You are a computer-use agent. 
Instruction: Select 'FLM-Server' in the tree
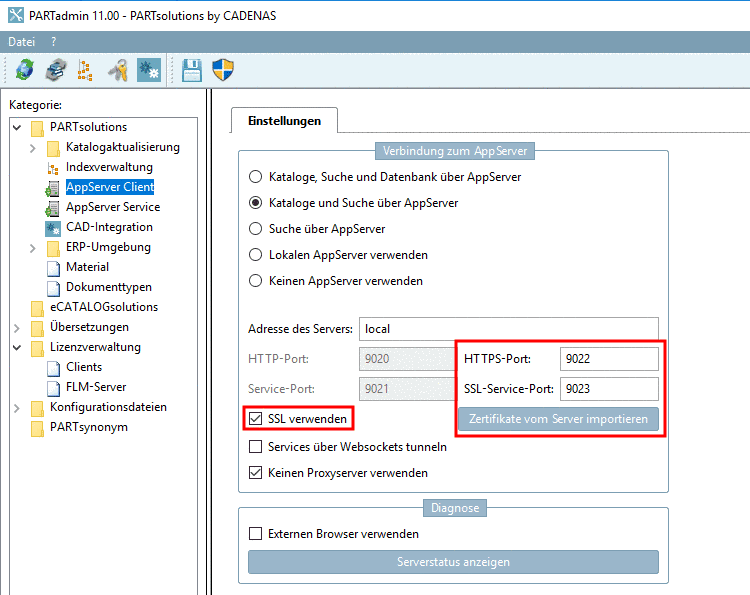96,387
